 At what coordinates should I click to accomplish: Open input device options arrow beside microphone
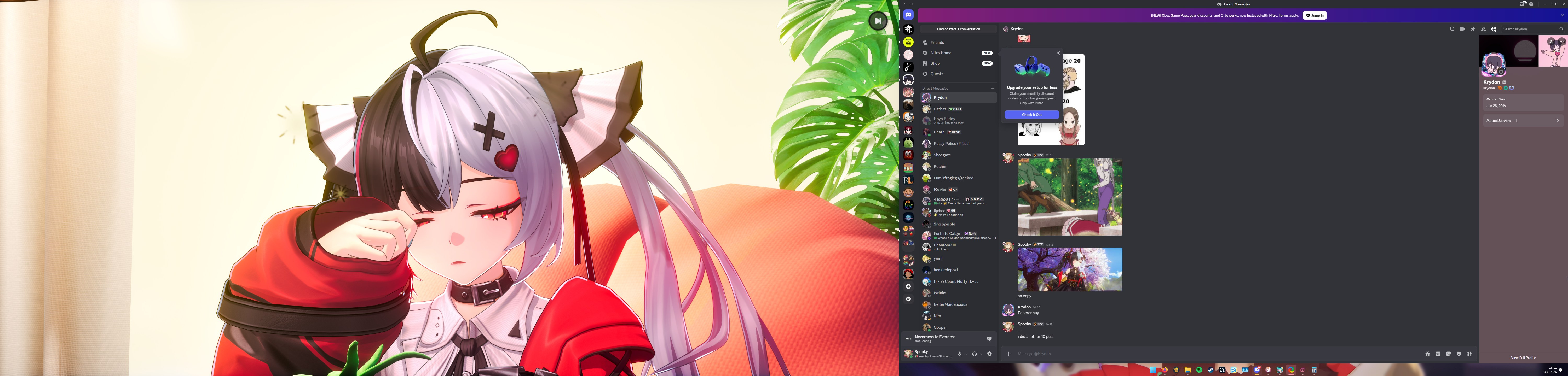(966, 354)
